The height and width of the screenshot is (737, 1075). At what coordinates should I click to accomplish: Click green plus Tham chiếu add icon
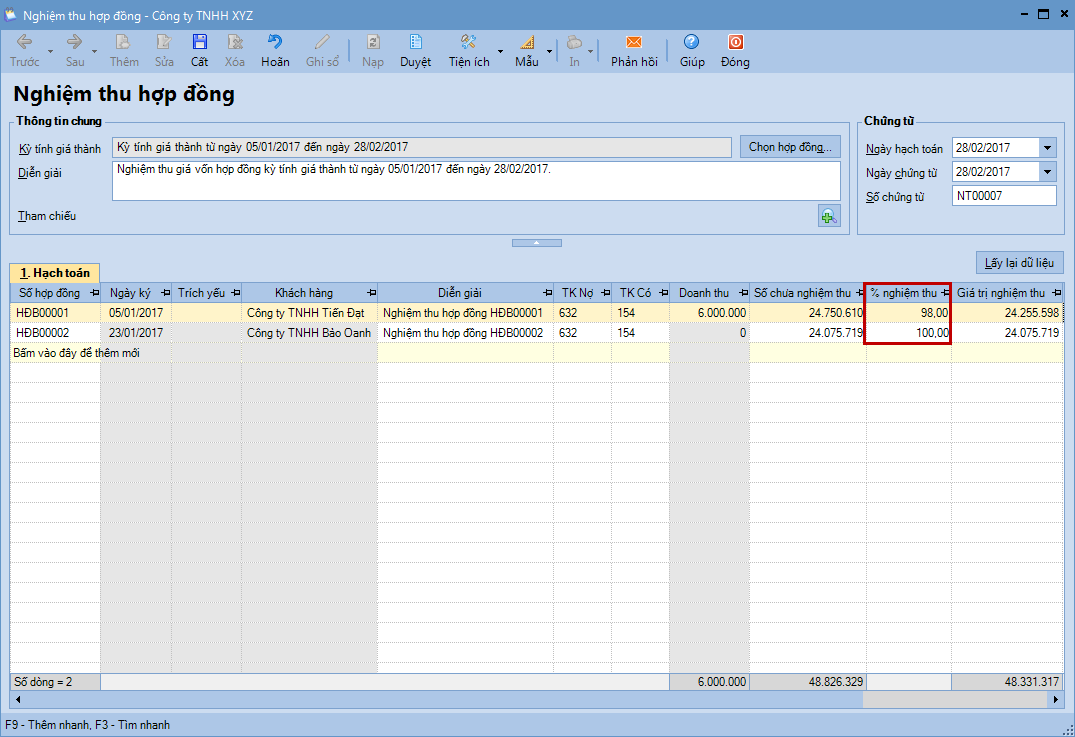[x=829, y=216]
